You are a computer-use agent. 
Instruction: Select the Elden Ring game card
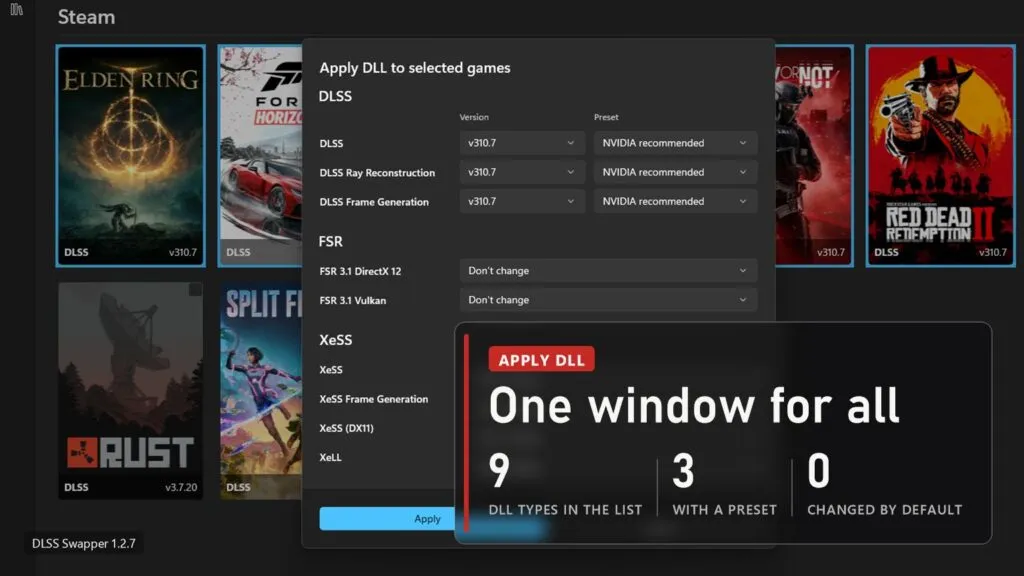[131, 156]
